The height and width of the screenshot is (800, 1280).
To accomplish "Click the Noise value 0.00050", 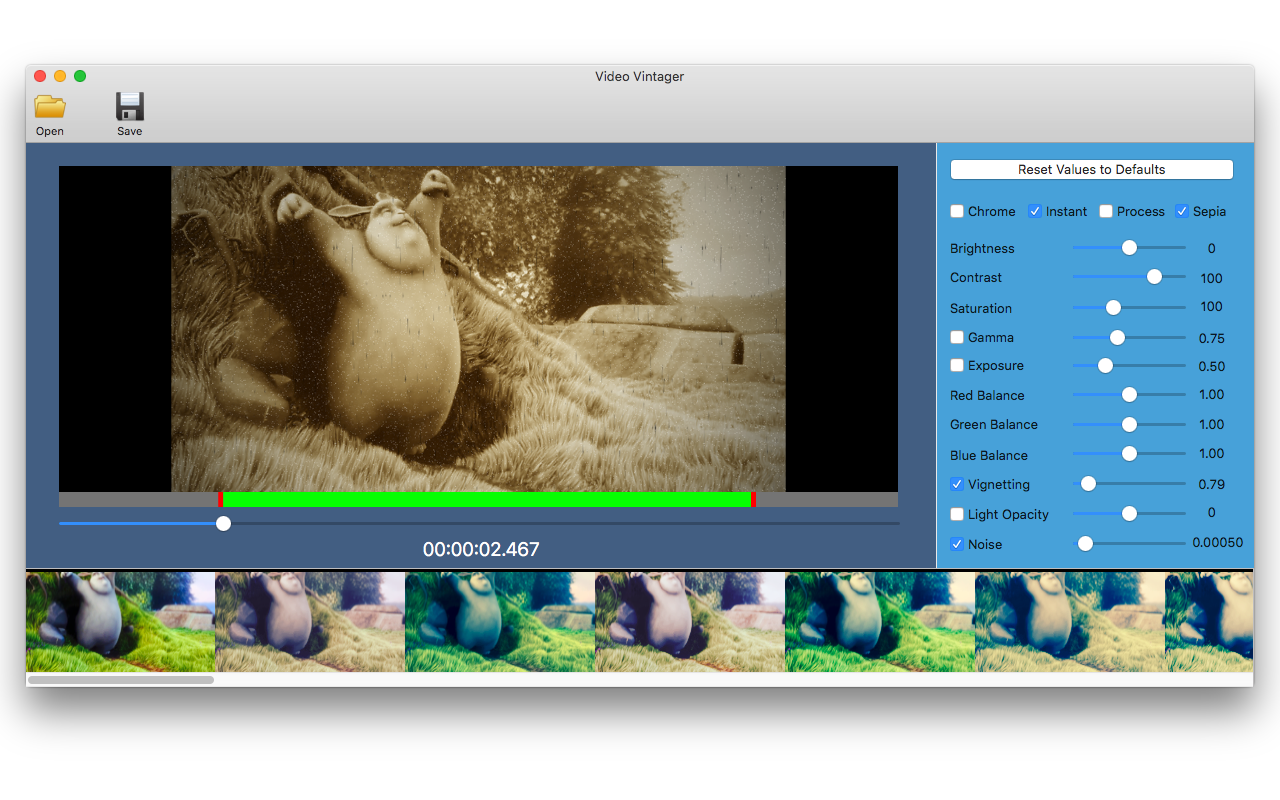I will tap(1218, 543).
